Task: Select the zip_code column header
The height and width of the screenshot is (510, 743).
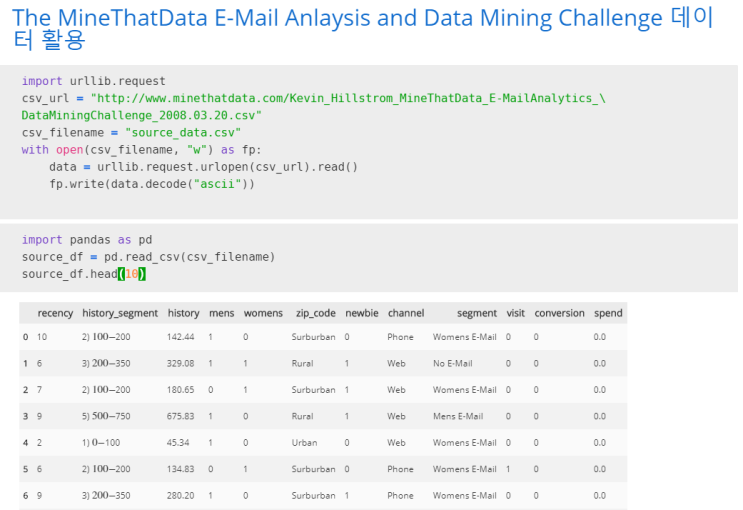Action: 316,313
